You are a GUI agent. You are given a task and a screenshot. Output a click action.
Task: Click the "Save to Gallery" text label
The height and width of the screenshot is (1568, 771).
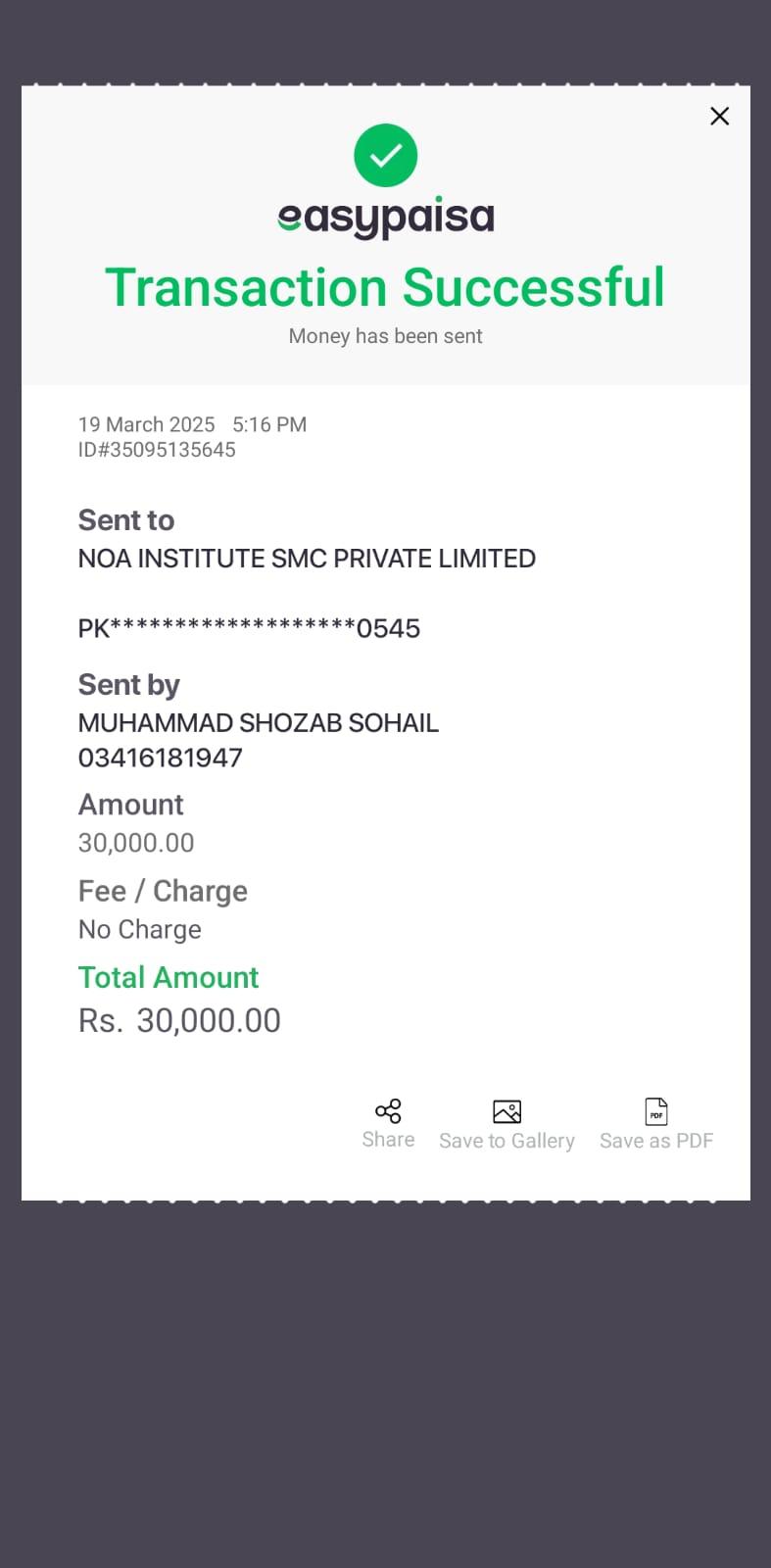click(x=506, y=1141)
